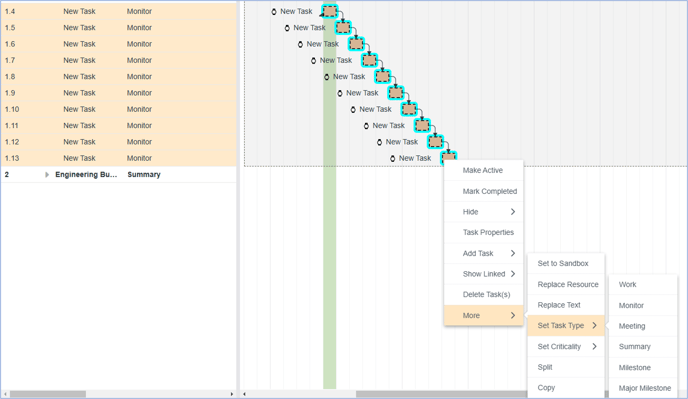This screenshot has width=688, height=399.
Task: Click the task table horizontal scrollbar thumb
Action: [48, 394]
